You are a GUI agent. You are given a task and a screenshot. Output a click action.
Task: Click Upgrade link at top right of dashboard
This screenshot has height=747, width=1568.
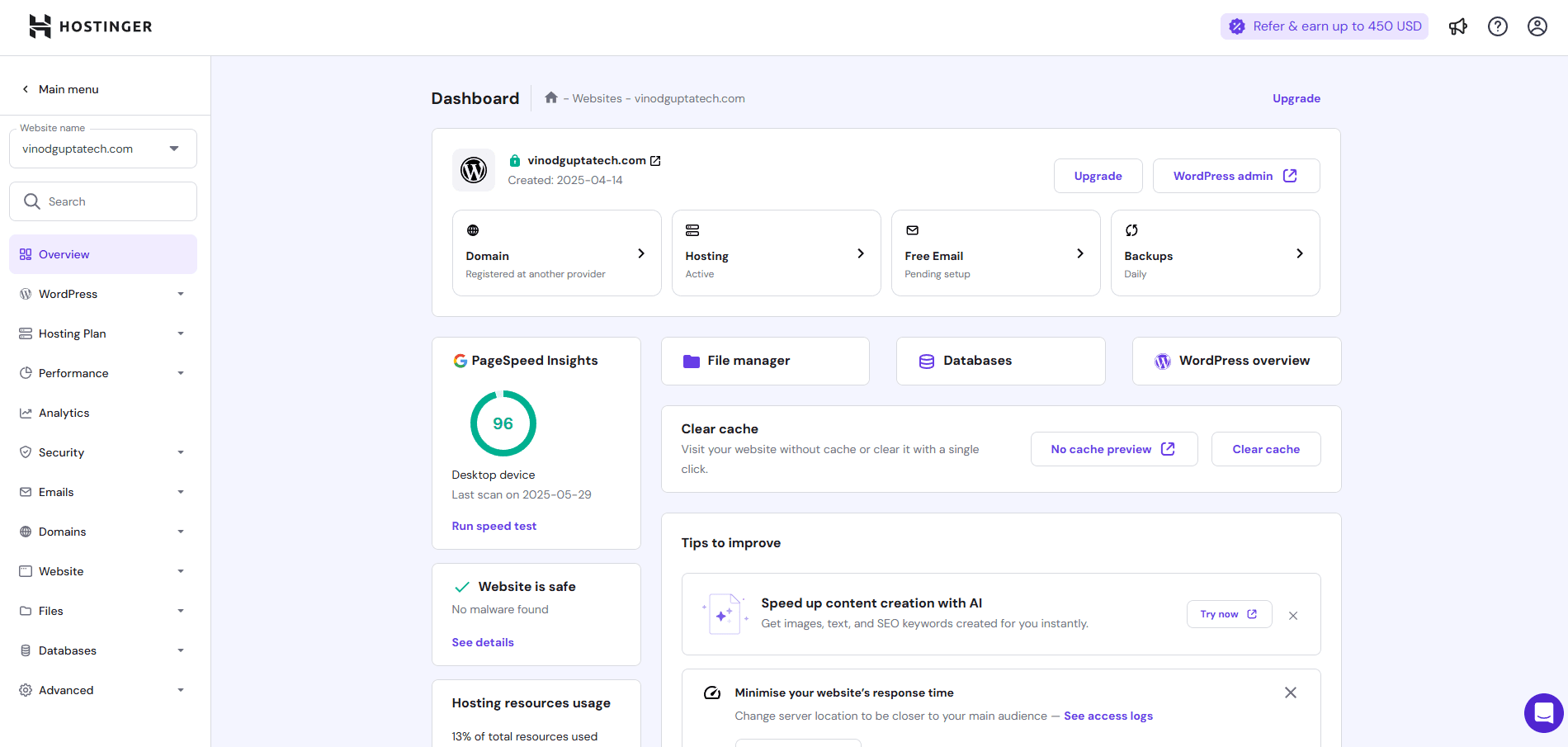(1296, 98)
